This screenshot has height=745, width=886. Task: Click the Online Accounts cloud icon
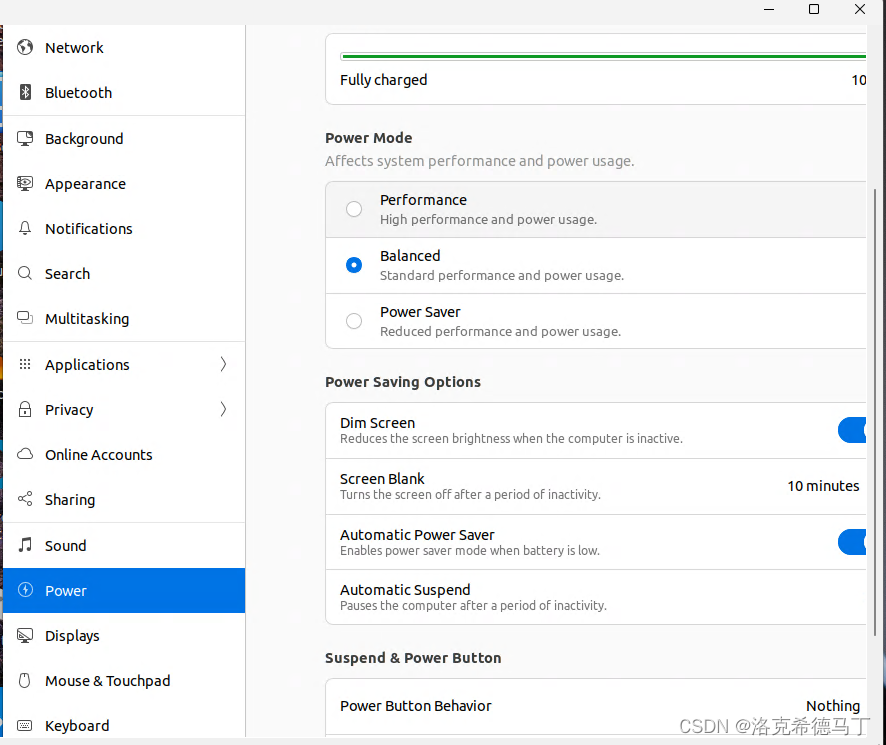pos(25,454)
